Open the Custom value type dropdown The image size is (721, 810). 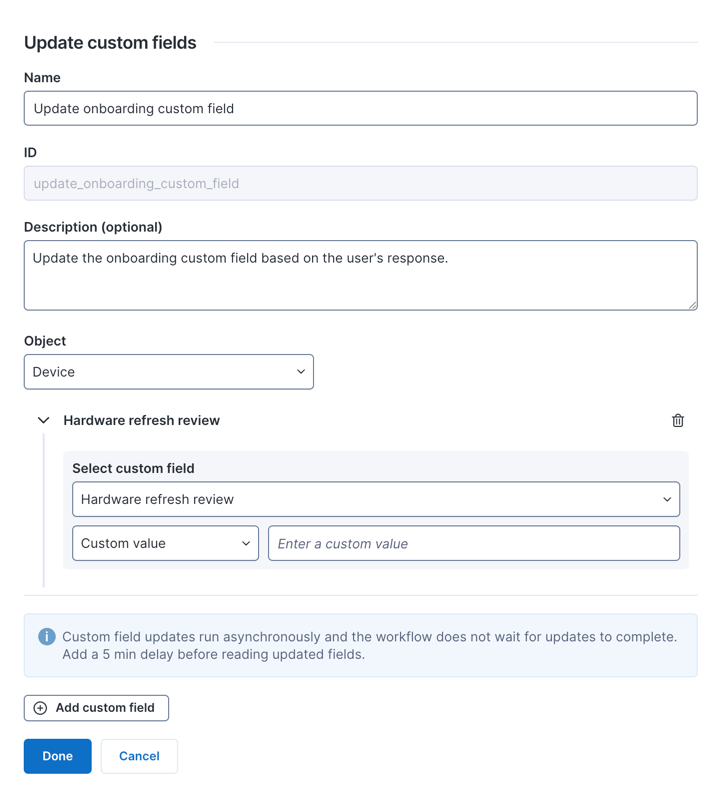tap(165, 544)
